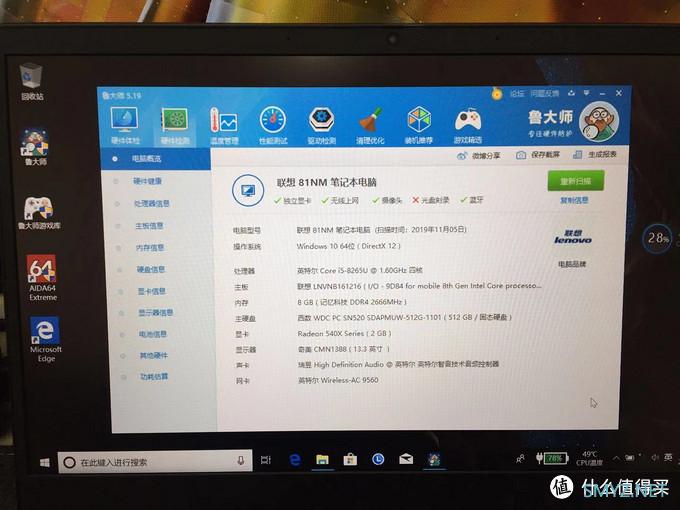680x510 pixels.
Task: Open the 鲁大师游戏库 desktop icon
Action: 39,213
